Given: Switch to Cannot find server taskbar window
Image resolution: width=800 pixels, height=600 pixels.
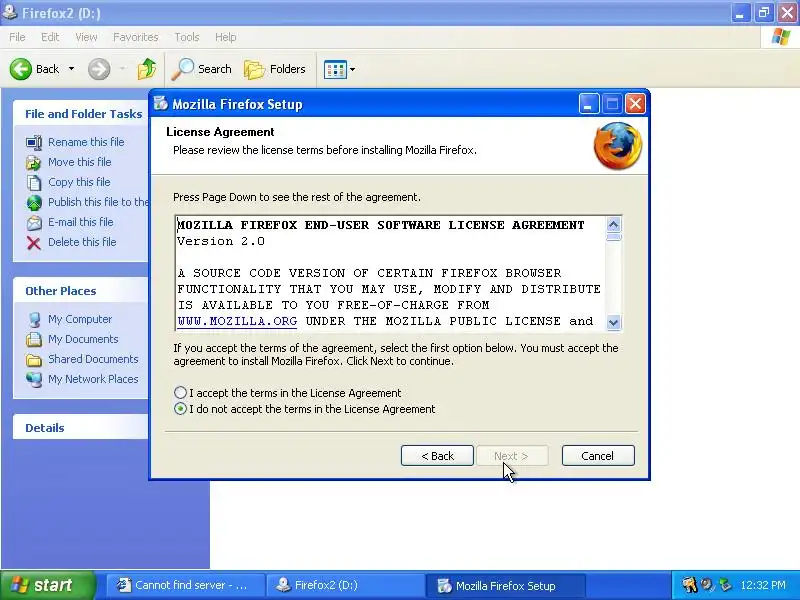Looking at the screenshot, I should coord(185,585).
